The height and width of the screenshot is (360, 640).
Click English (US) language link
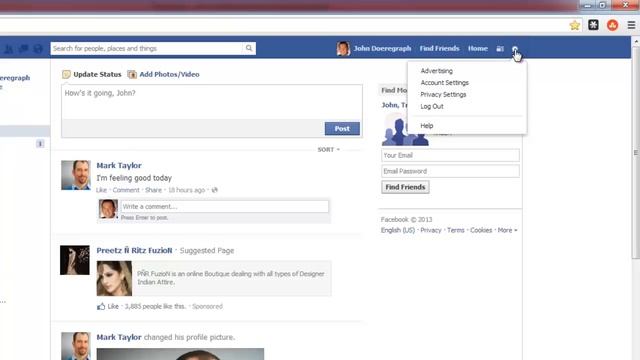click(x=398, y=230)
